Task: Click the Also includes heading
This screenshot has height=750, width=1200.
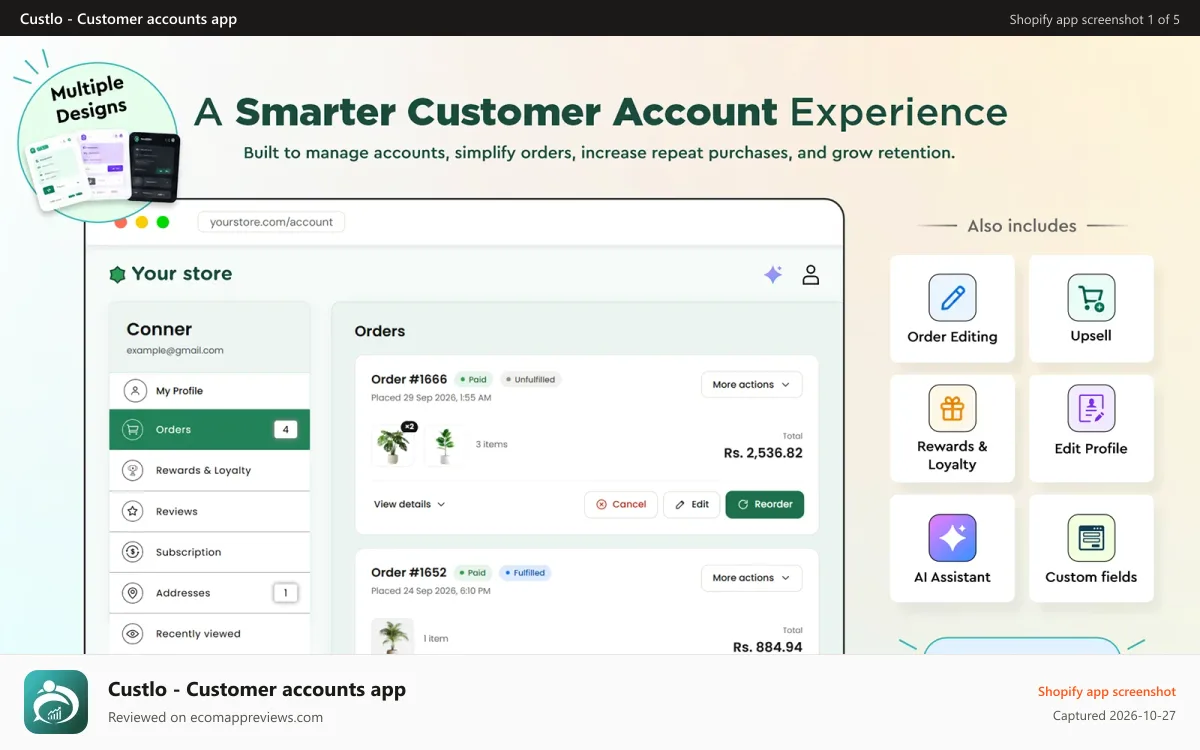Action: point(1022,226)
